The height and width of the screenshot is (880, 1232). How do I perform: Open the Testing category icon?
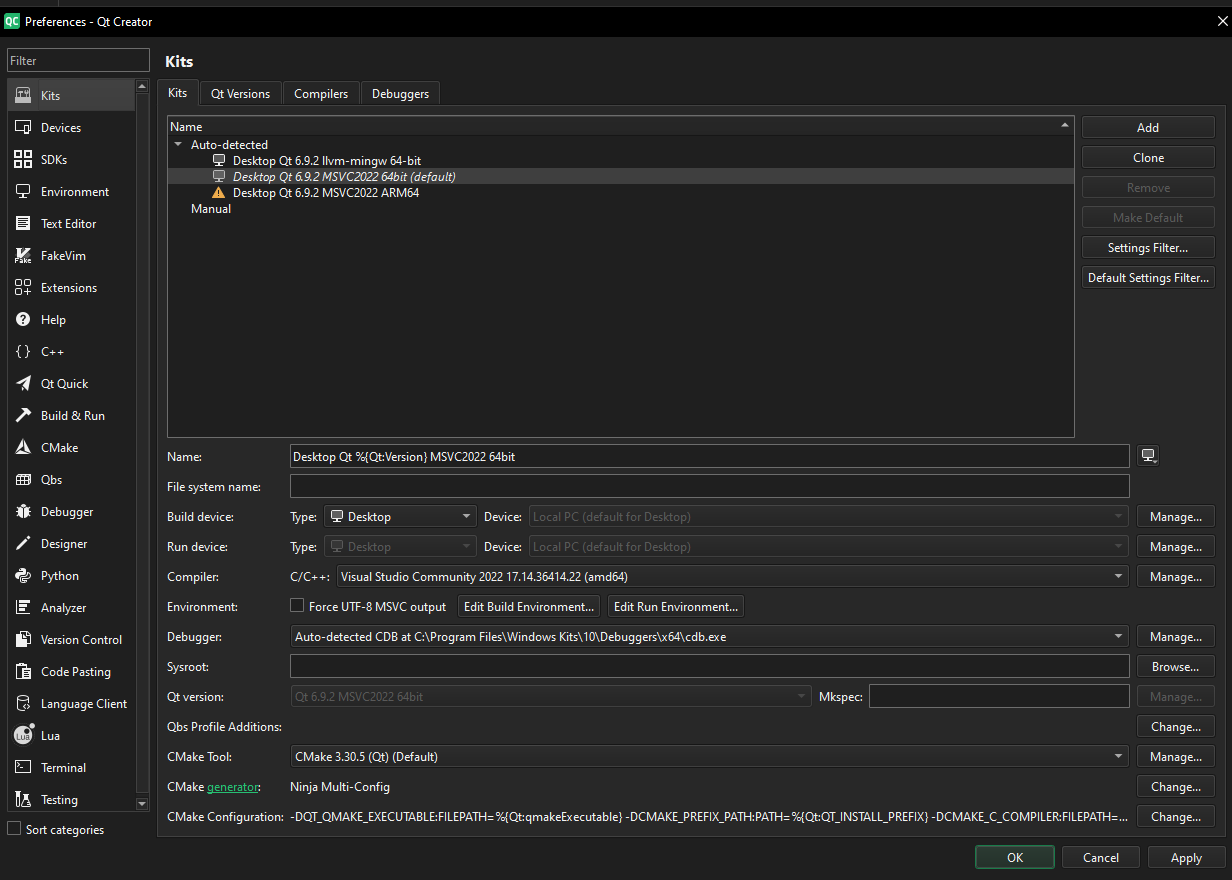click(23, 799)
